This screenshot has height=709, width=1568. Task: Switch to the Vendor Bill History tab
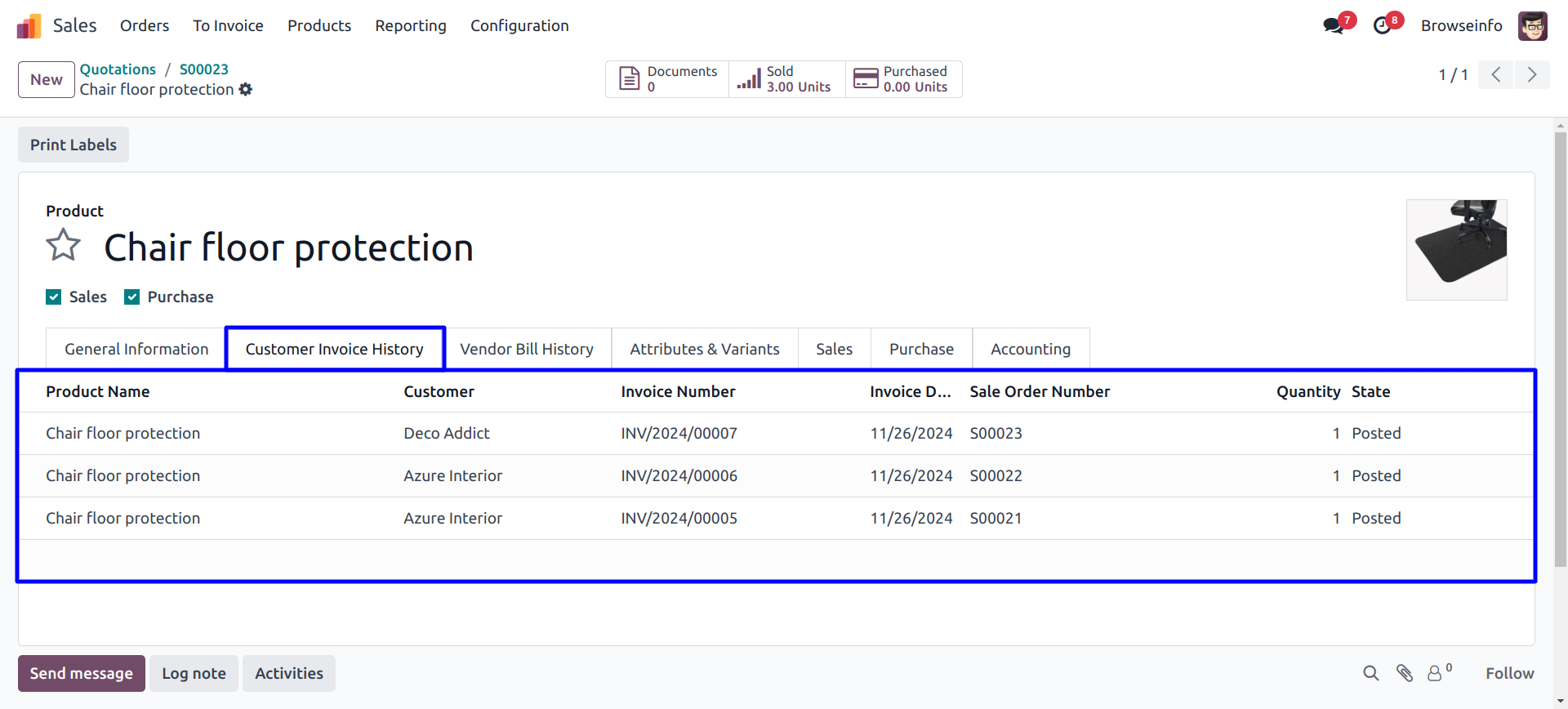(x=527, y=350)
